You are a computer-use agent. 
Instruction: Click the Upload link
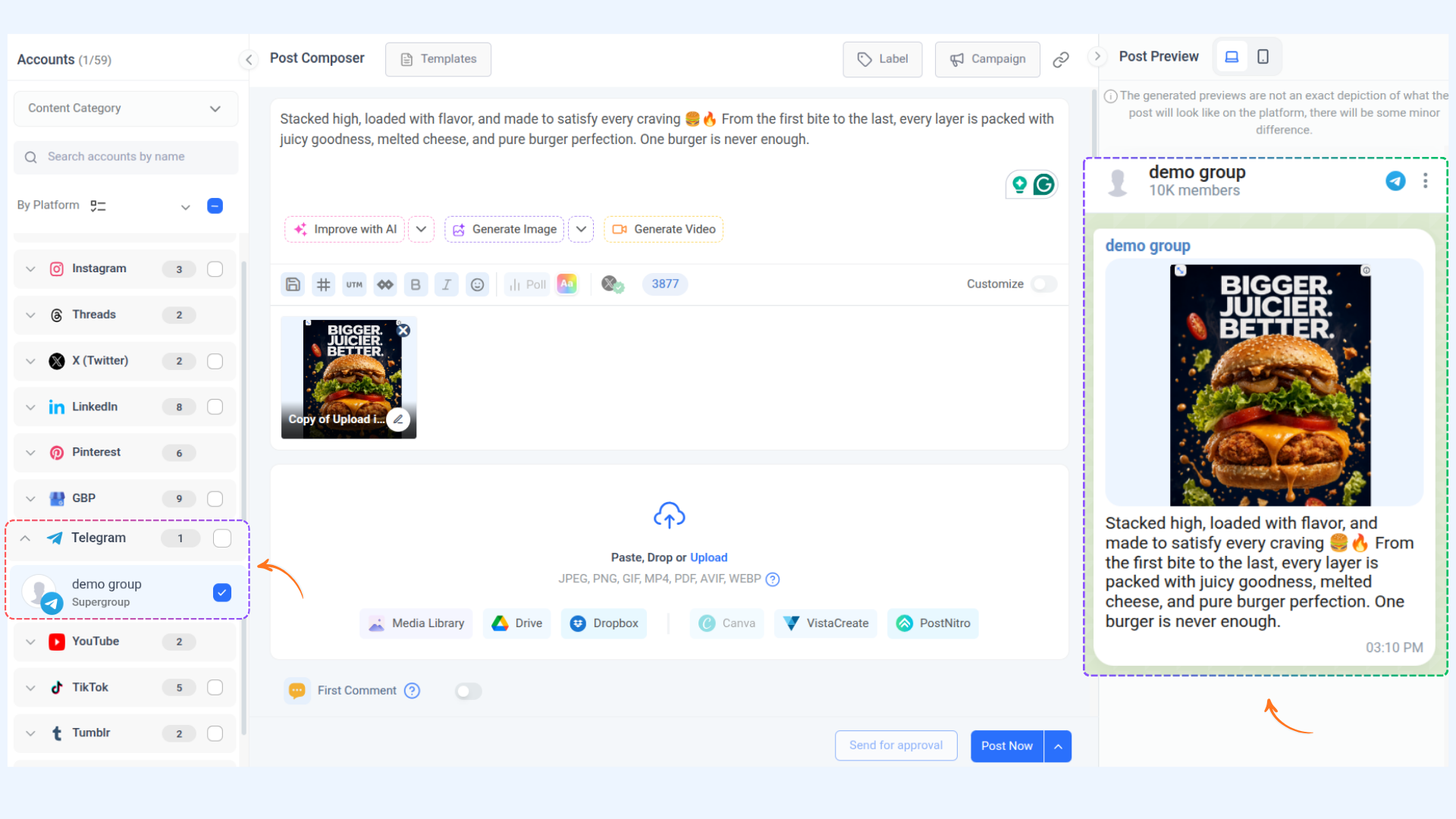(x=708, y=557)
